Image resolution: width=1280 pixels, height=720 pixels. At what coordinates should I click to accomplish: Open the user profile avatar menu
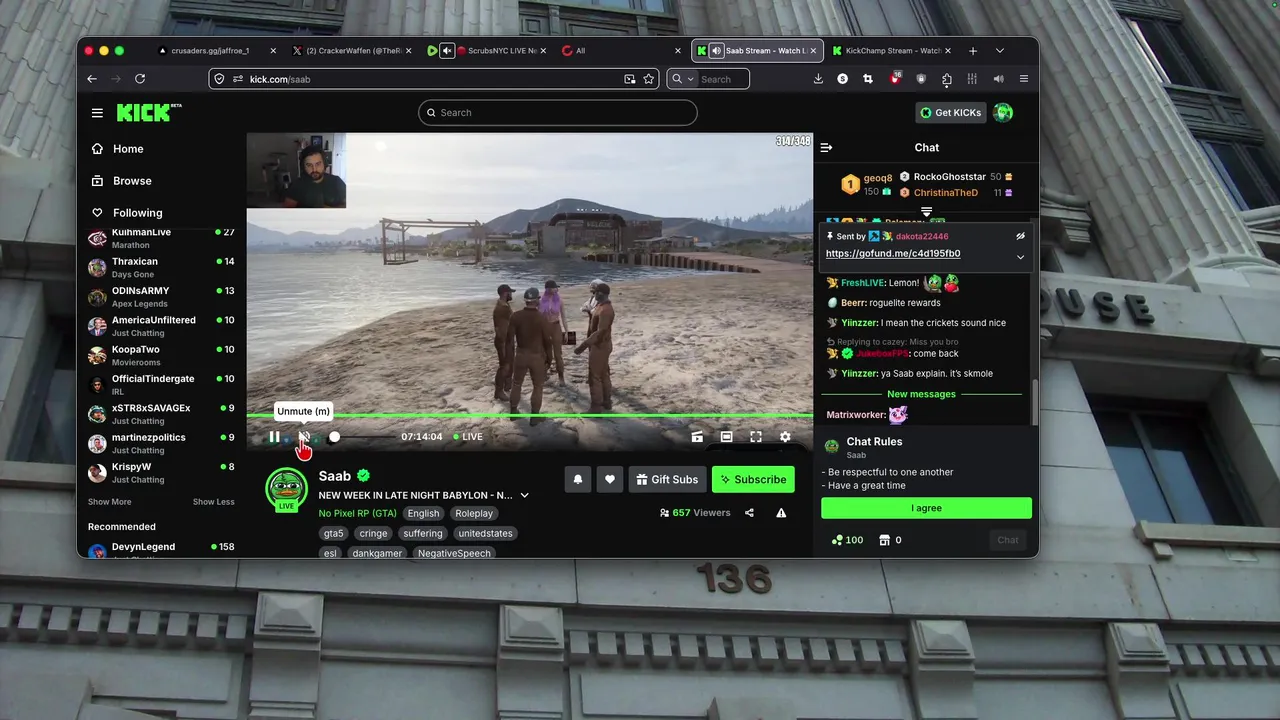pyautogui.click(x=1003, y=112)
